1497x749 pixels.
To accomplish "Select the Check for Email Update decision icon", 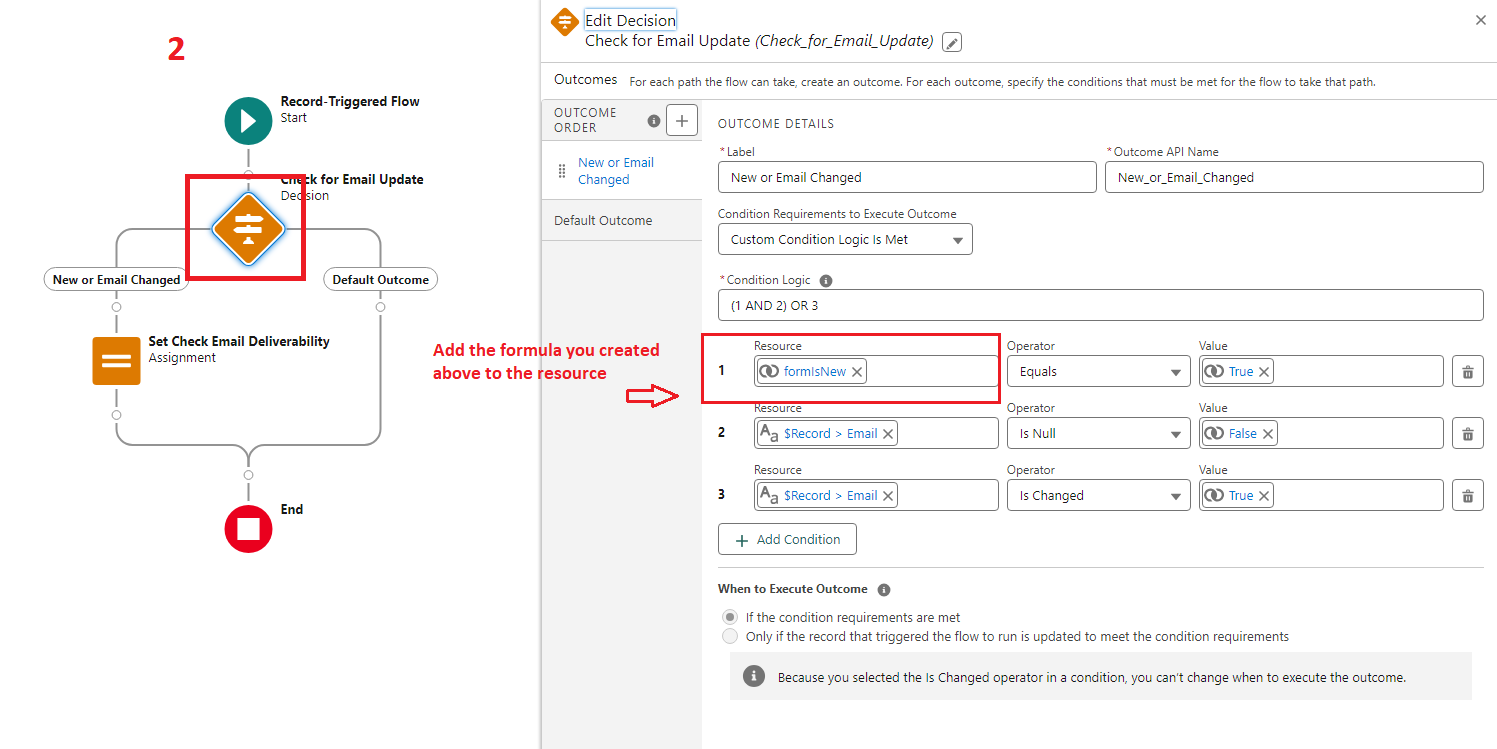I will click(x=248, y=228).
